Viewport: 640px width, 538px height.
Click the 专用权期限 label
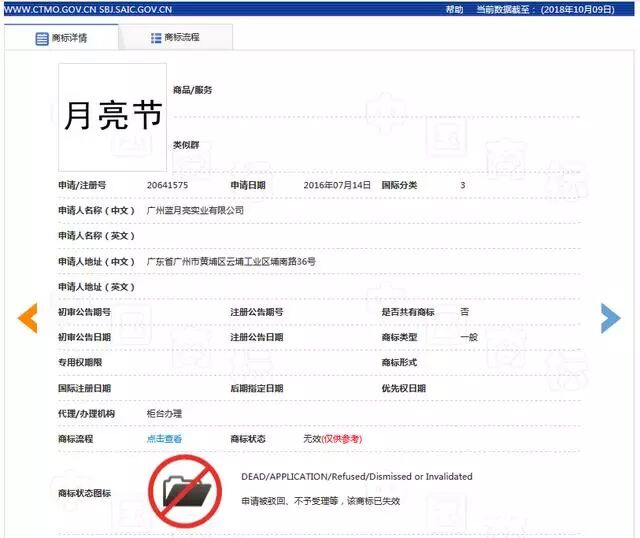80,362
